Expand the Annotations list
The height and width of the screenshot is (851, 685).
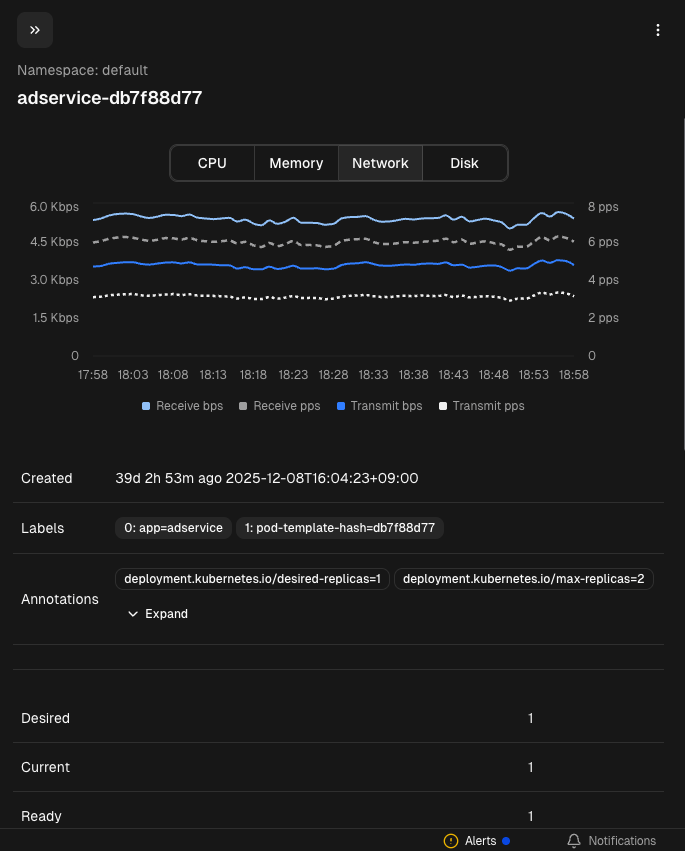point(166,614)
